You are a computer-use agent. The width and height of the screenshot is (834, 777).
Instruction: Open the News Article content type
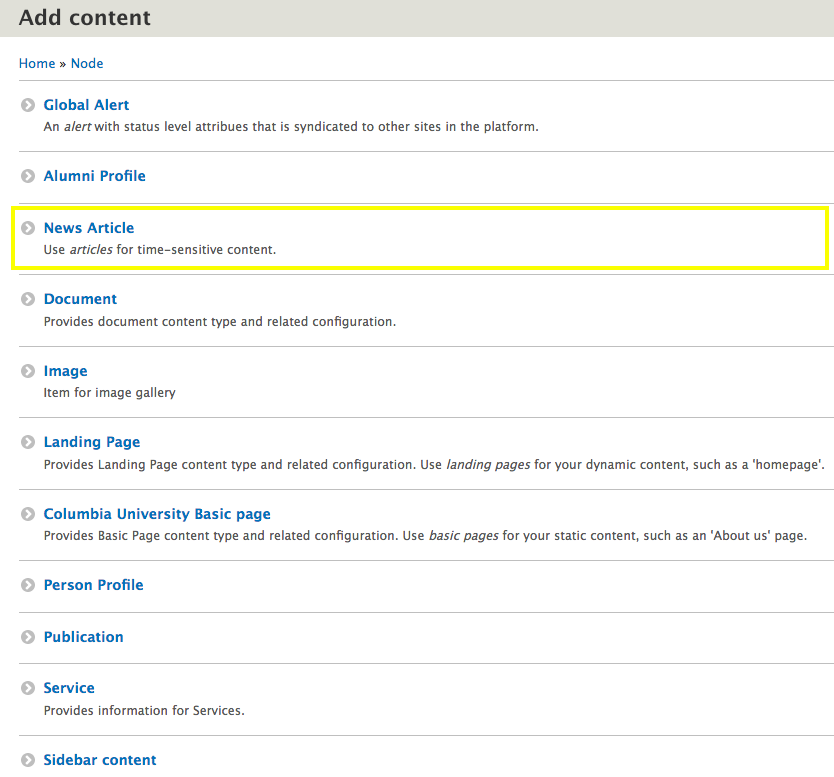pos(88,228)
